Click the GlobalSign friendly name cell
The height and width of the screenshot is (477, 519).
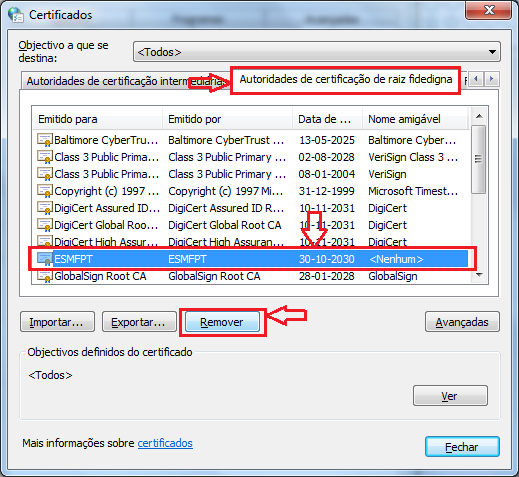point(393,276)
